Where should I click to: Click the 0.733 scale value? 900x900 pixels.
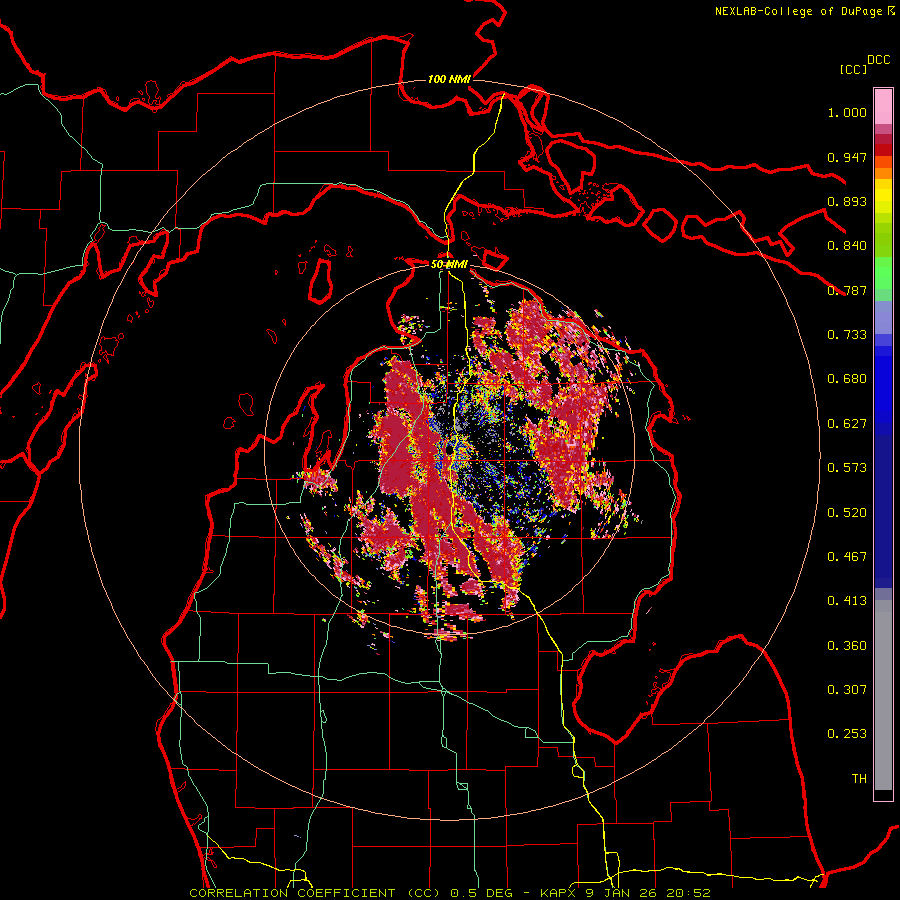click(847, 335)
